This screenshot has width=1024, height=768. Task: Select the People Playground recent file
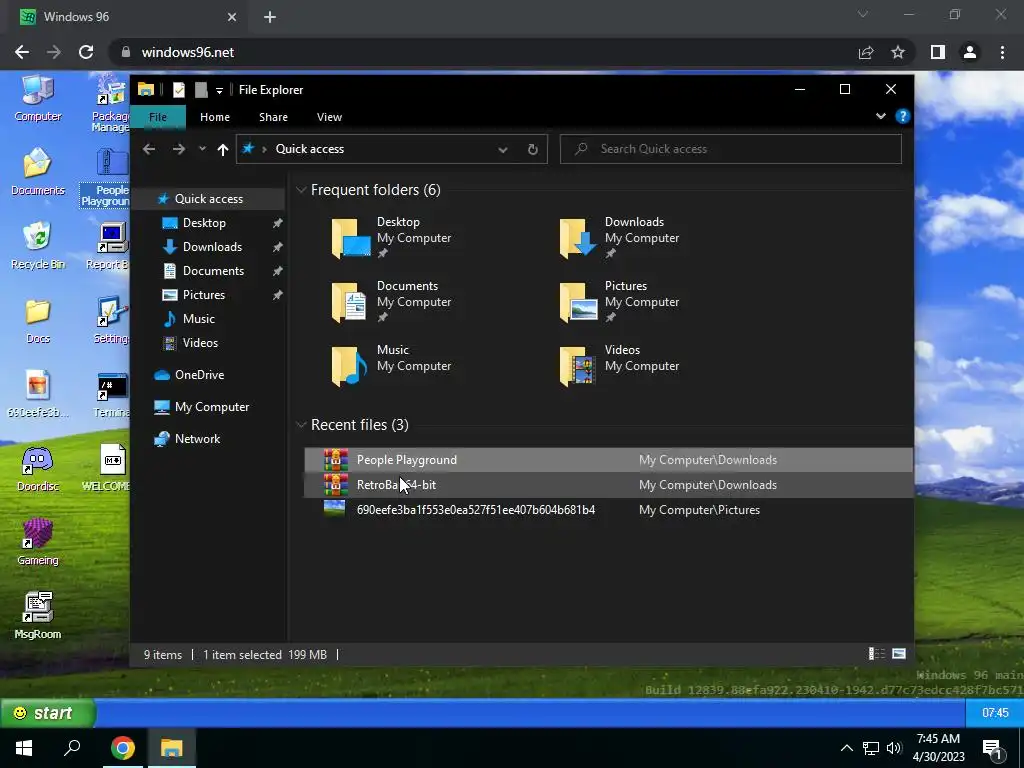click(x=608, y=460)
